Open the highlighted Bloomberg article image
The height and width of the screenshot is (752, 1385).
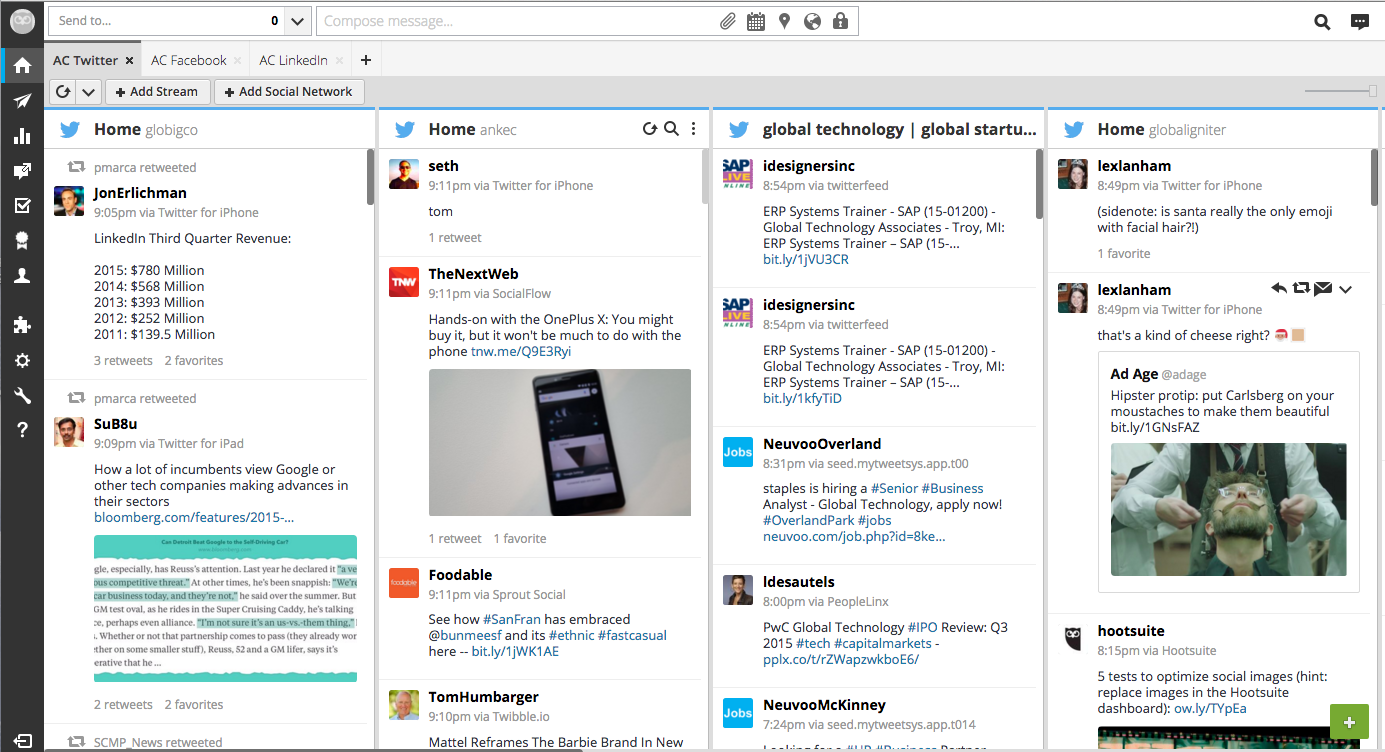click(225, 608)
